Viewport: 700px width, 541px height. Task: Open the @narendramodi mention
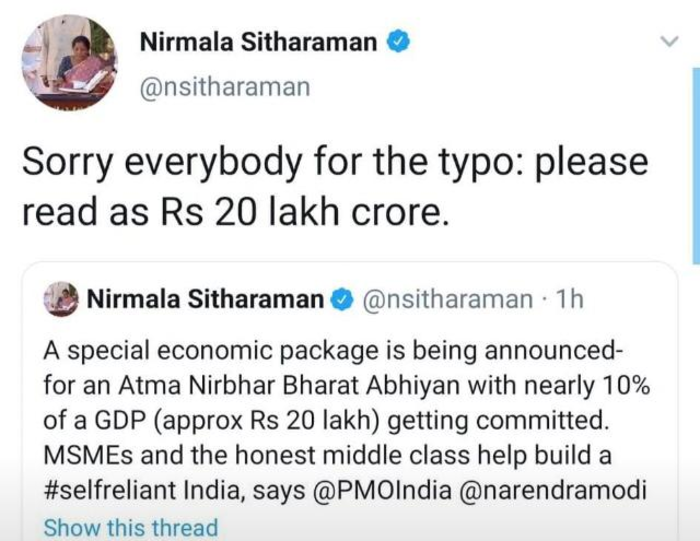(x=550, y=490)
